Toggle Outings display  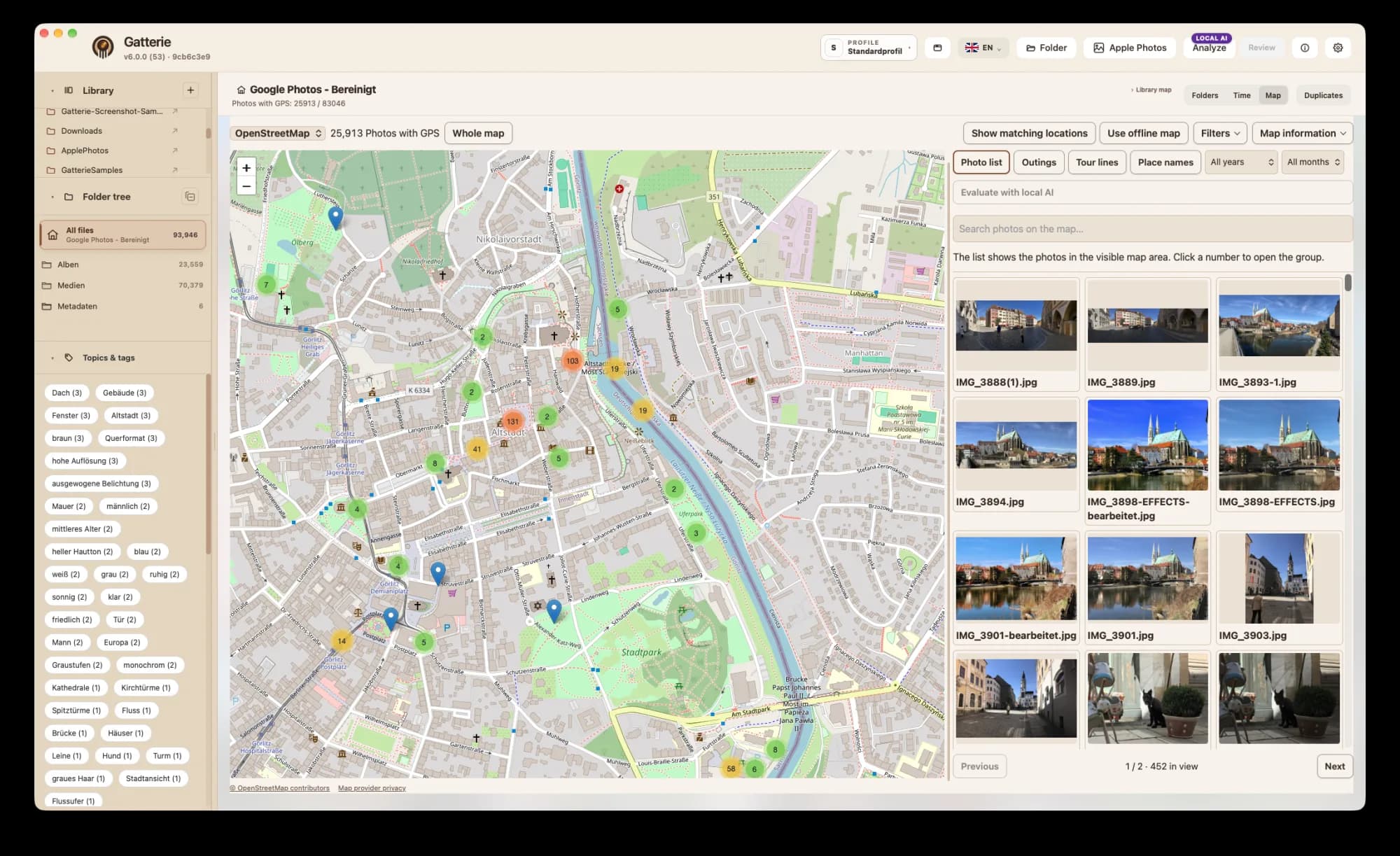coord(1039,162)
